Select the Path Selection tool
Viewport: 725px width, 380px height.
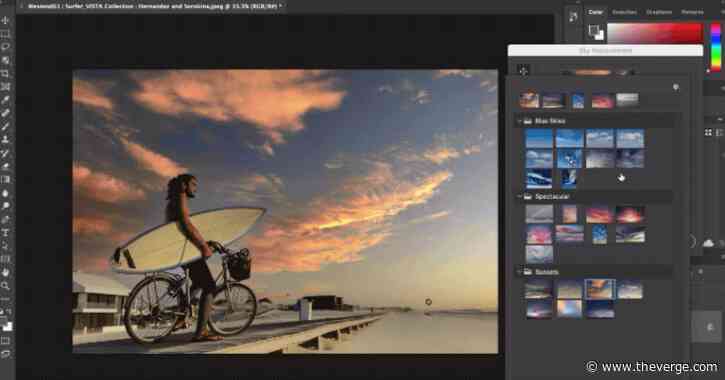click(6, 245)
